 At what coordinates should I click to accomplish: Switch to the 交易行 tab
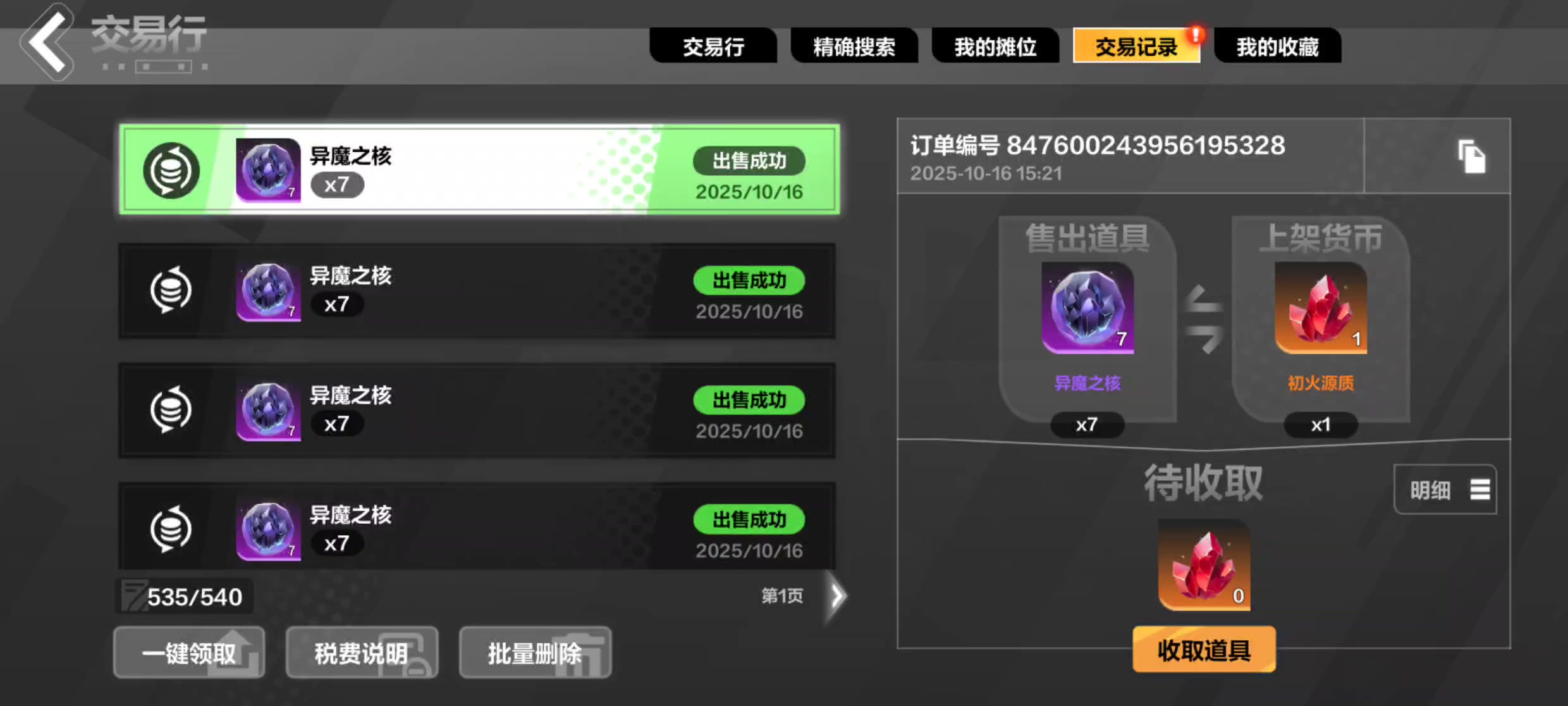pyautogui.click(x=713, y=46)
